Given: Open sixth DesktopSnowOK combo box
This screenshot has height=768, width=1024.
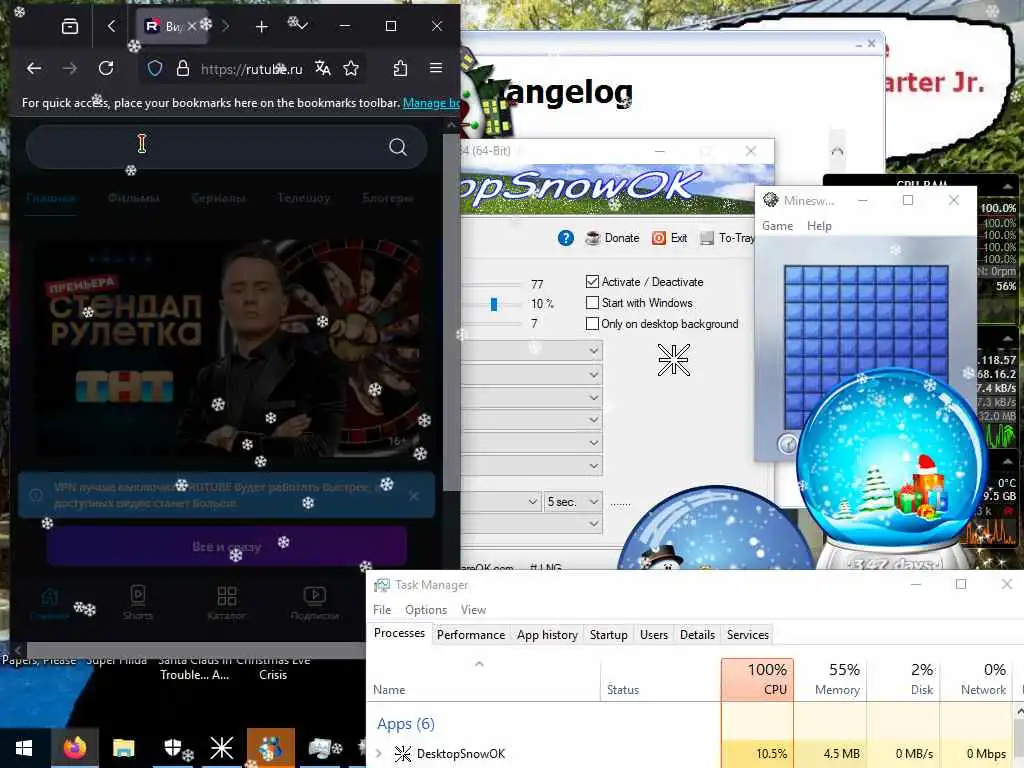Looking at the screenshot, I should [x=532, y=466].
